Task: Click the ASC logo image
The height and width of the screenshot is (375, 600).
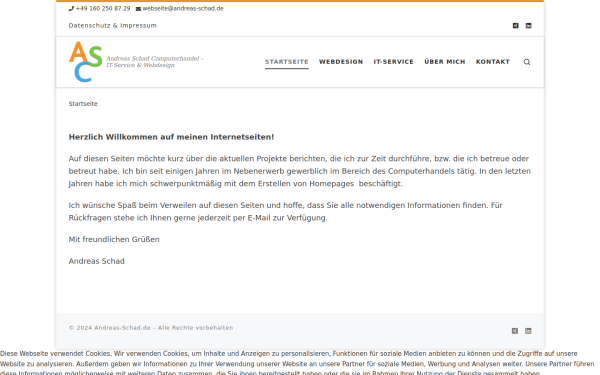Action: click(86, 62)
